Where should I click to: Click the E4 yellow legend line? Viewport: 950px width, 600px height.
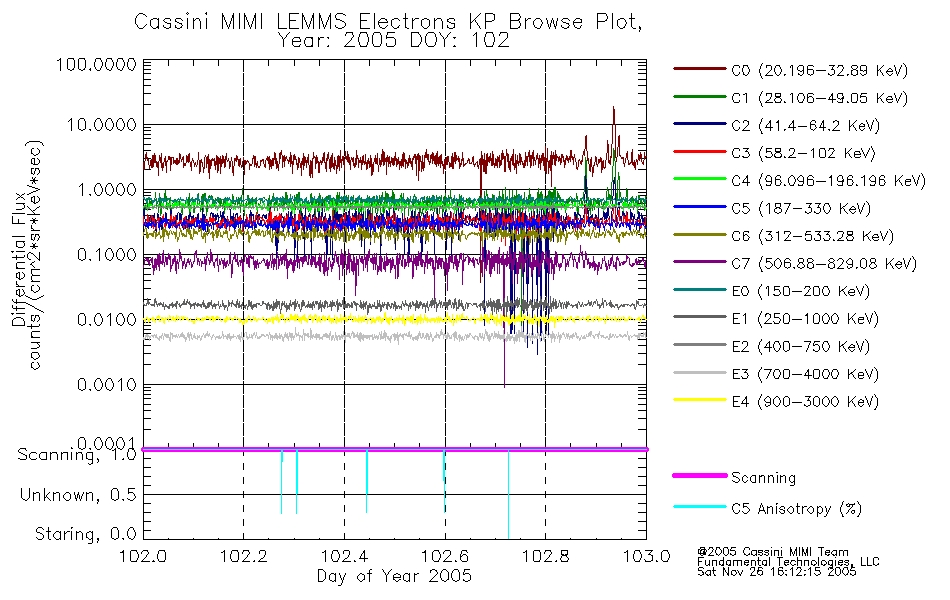point(700,400)
